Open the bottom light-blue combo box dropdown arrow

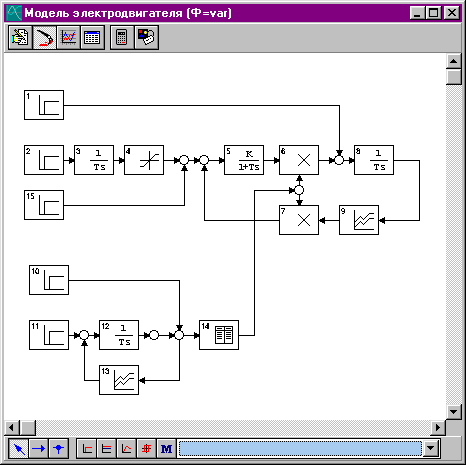(431, 449)
